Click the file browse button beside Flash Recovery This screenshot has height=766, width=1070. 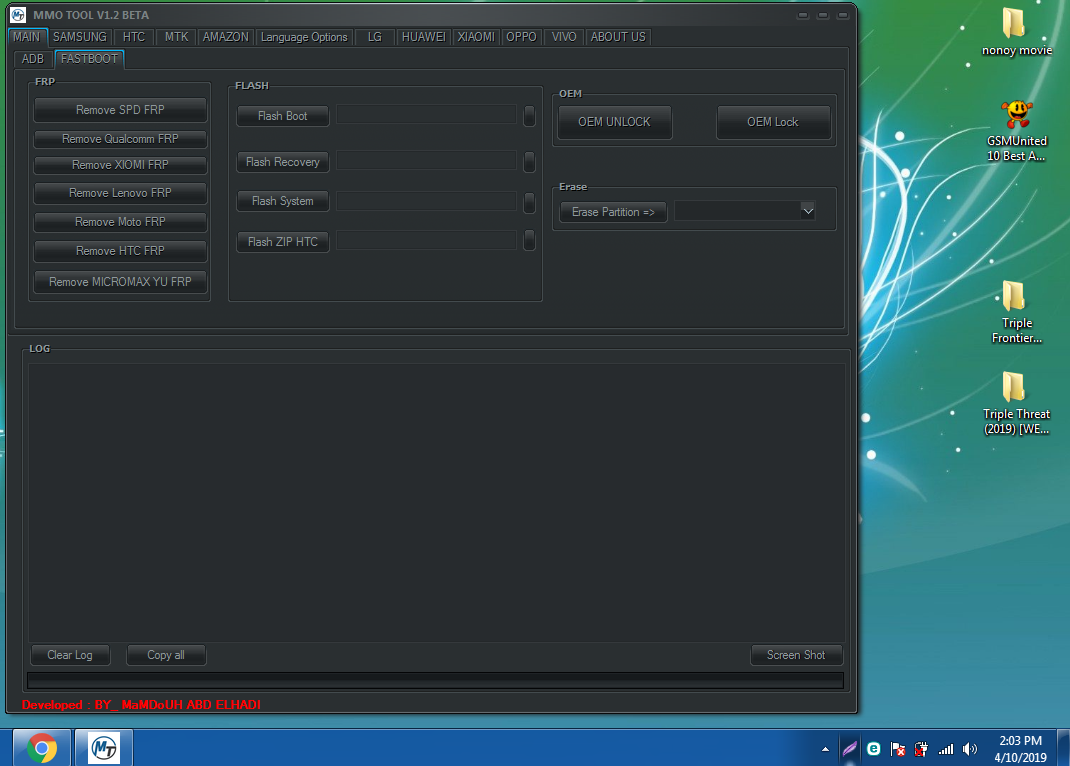coord(529,162)
